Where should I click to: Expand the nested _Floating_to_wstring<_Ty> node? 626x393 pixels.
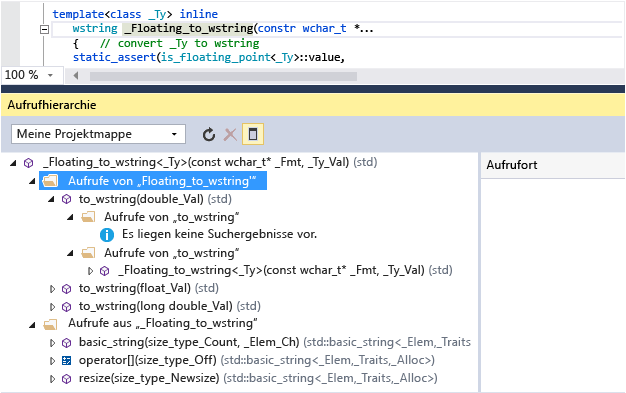[91, 271]
